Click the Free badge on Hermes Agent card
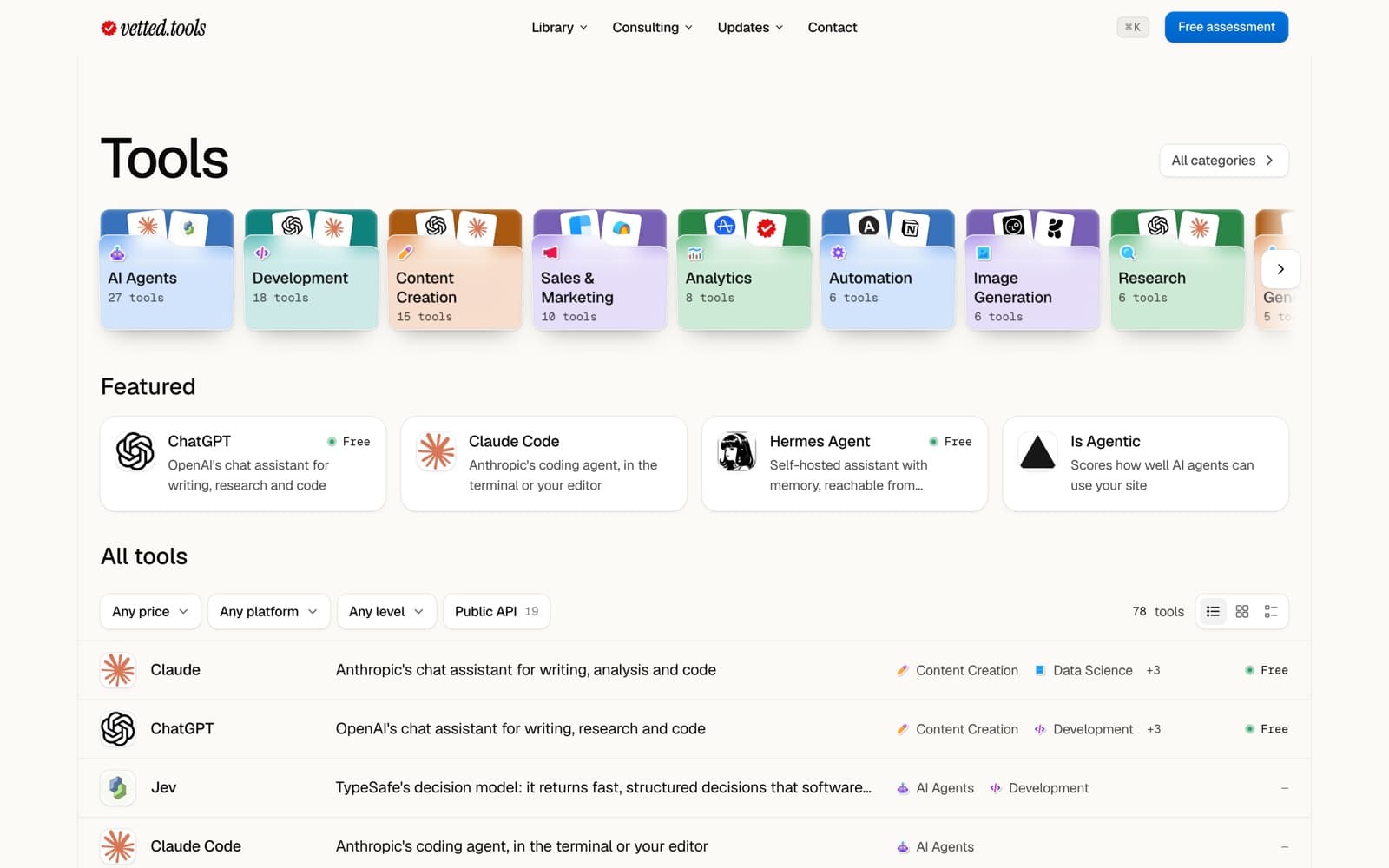 coord(951,442)
